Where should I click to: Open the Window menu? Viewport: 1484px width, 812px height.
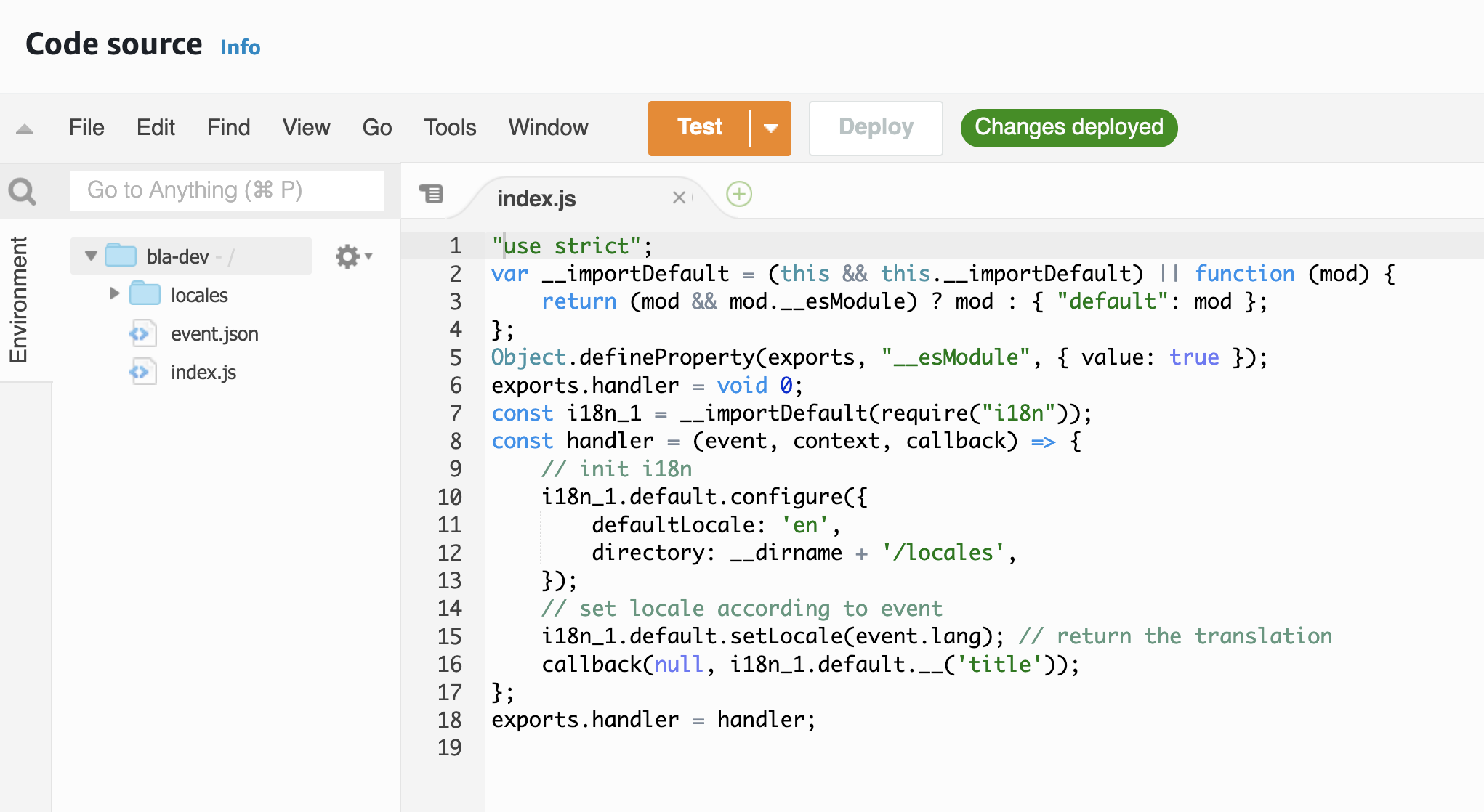[x=548, y=128]
